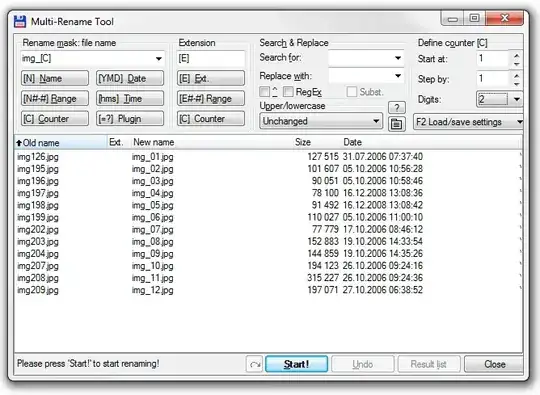540x395 pixels.
Task: Insert the extension [C] Counter placeholder
Action: pyautogui.click(x=211, y=118)
